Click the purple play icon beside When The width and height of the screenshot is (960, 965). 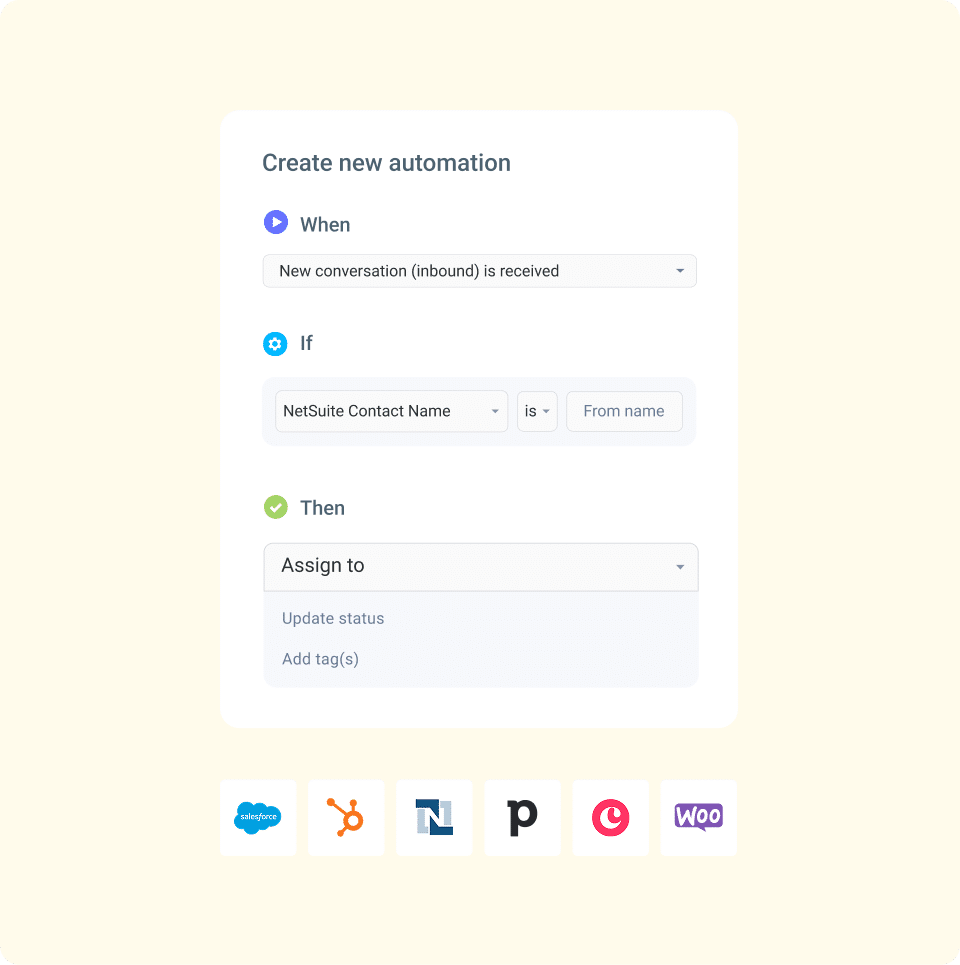pyautogui.click(x=275, y=222)
